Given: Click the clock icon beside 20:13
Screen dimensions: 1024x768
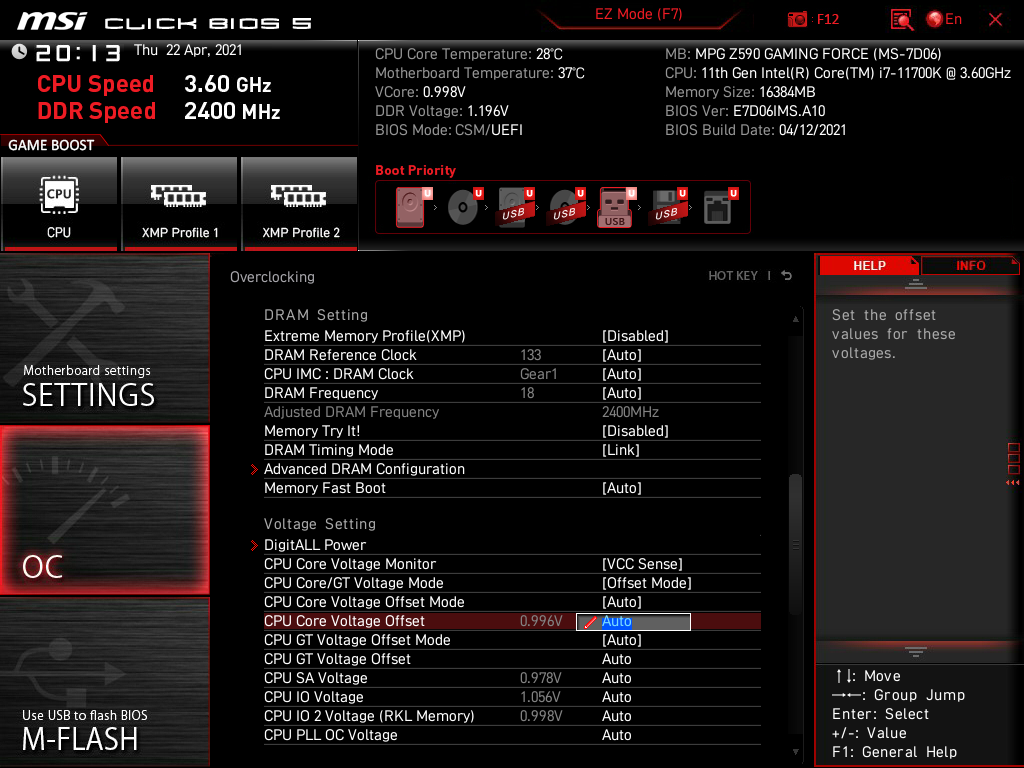Looking at the screenshot, I should (x=19, y=52).
